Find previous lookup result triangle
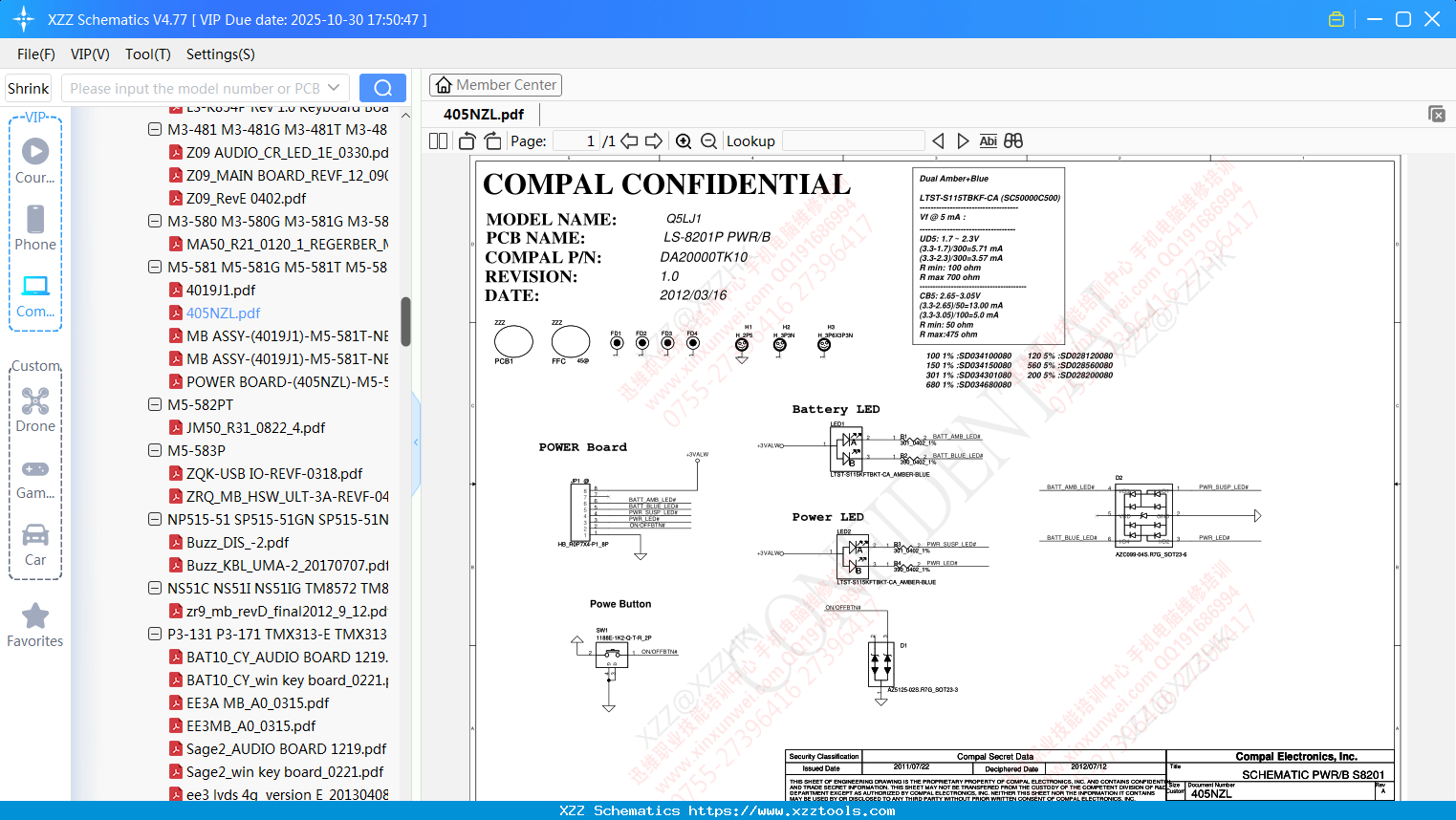Image resolution: width=1456 pixels, height=820 pixels. pos(938,140)
